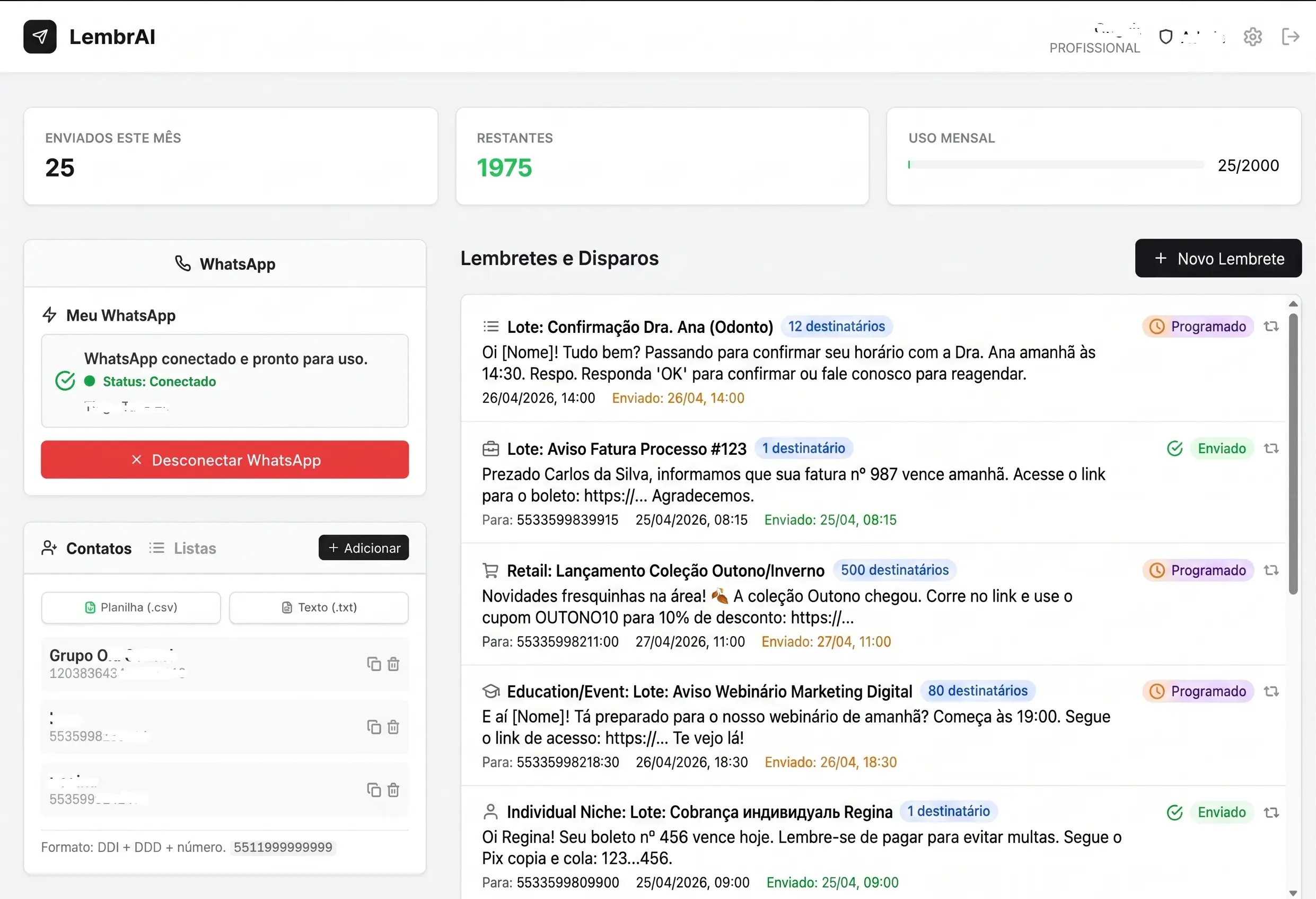Click the 1 destinatário badge on Aviso Fatura
Image resolution: width=1316 pixels, height=899 pixels.
[803, 448]
